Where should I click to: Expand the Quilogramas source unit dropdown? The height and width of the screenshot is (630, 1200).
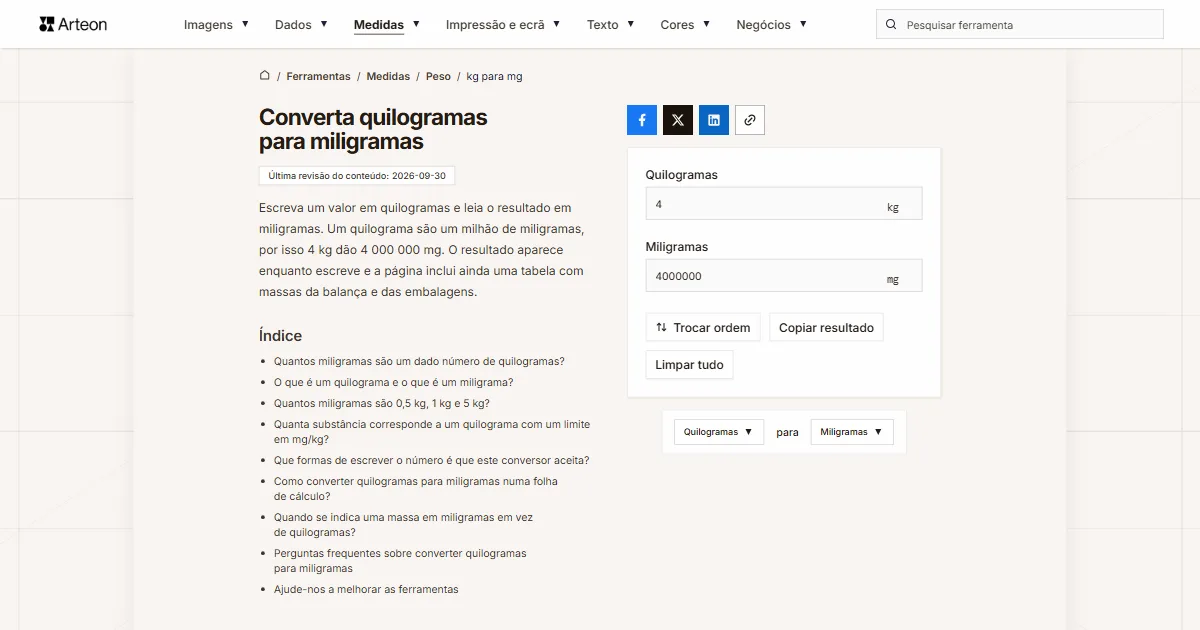pos(719,432)
